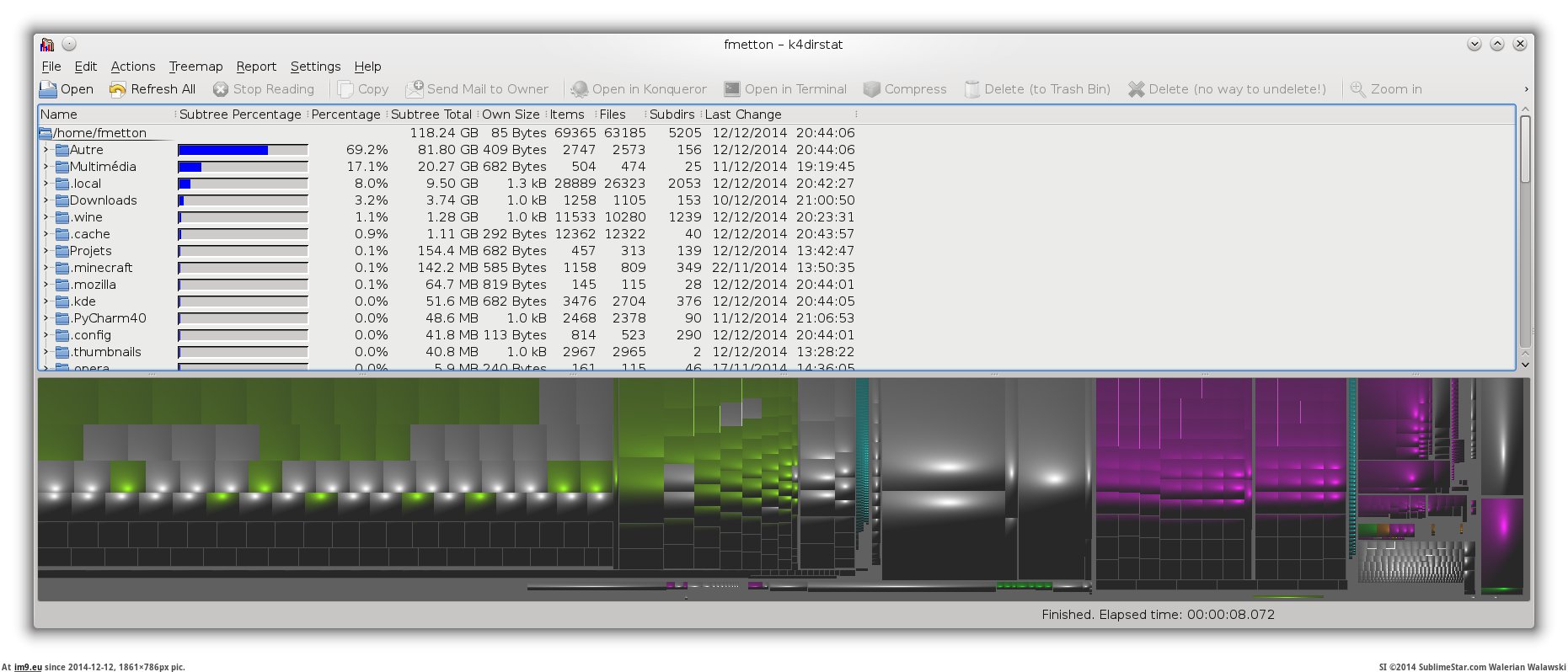1568x672 pixels.
Task: Open the Report menu
Action: pos(256,67)
